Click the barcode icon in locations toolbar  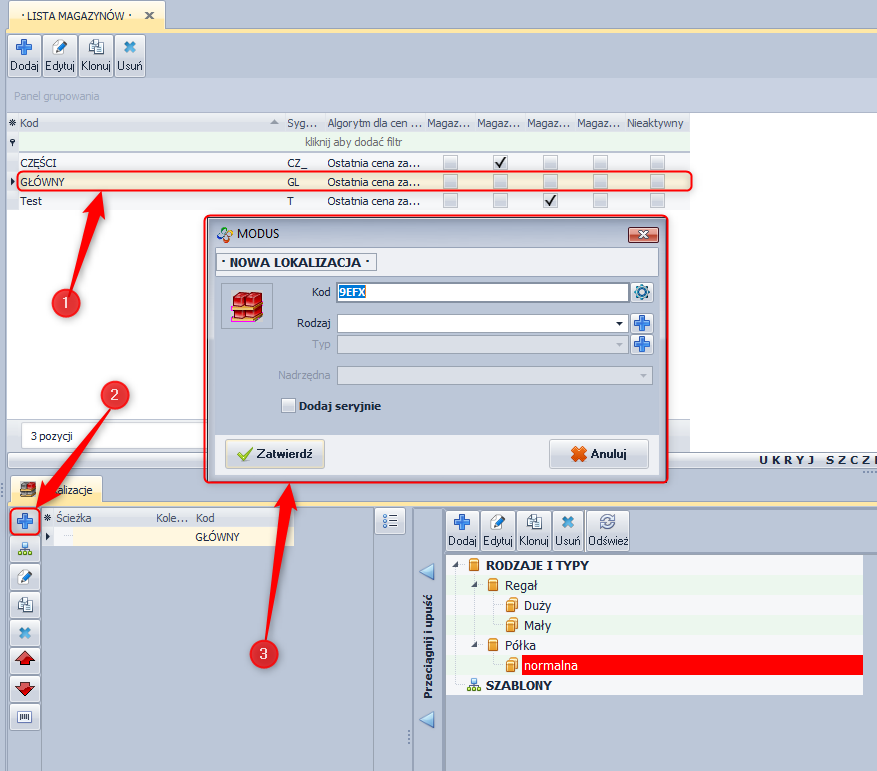pos(25,717)
